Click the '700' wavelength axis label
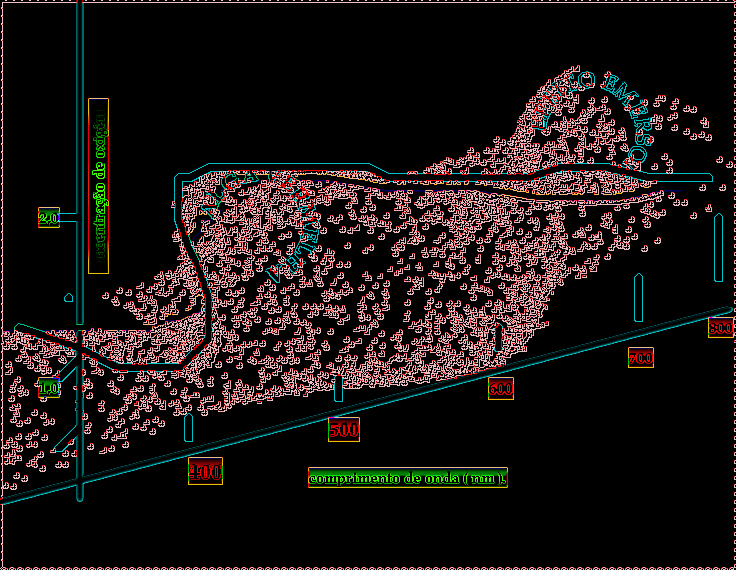This screenshot has height=570, width=736. coord(641,358)
